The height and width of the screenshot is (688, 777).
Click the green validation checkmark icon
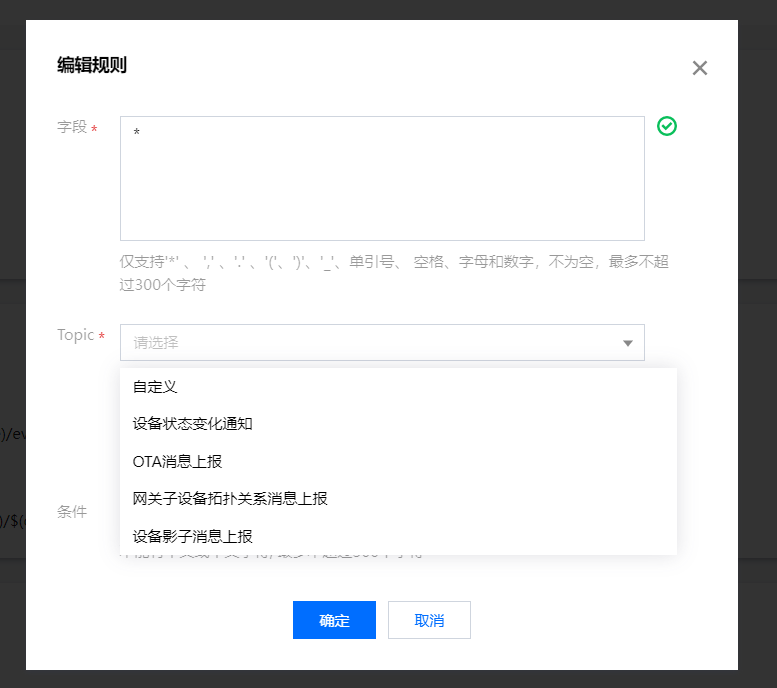pyautogui.click(x=666, y=126)
